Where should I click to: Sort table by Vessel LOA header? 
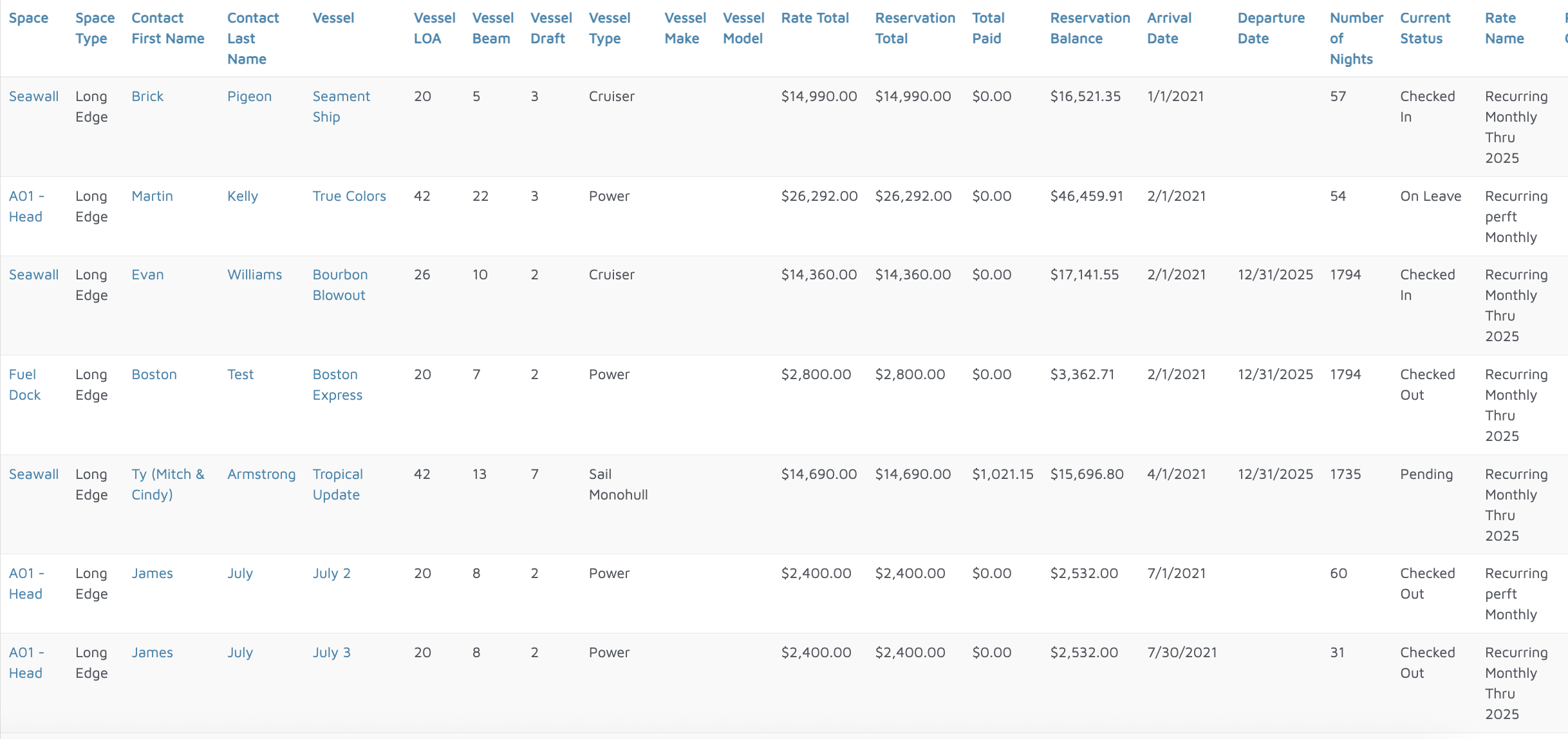pos(434,28)
